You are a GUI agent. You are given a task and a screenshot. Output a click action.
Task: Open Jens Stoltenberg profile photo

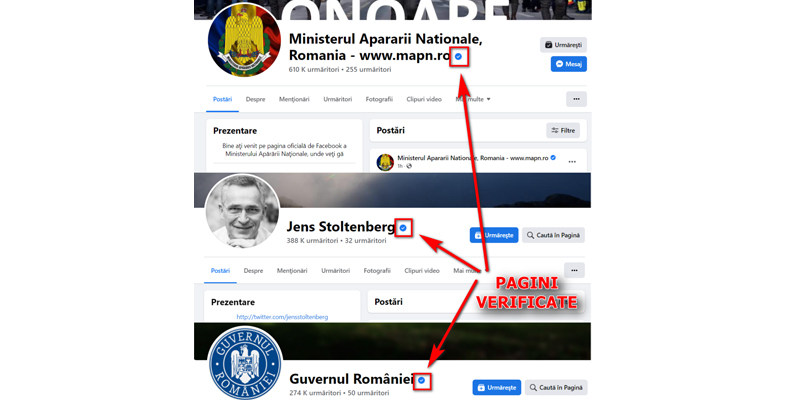point(242,211)
